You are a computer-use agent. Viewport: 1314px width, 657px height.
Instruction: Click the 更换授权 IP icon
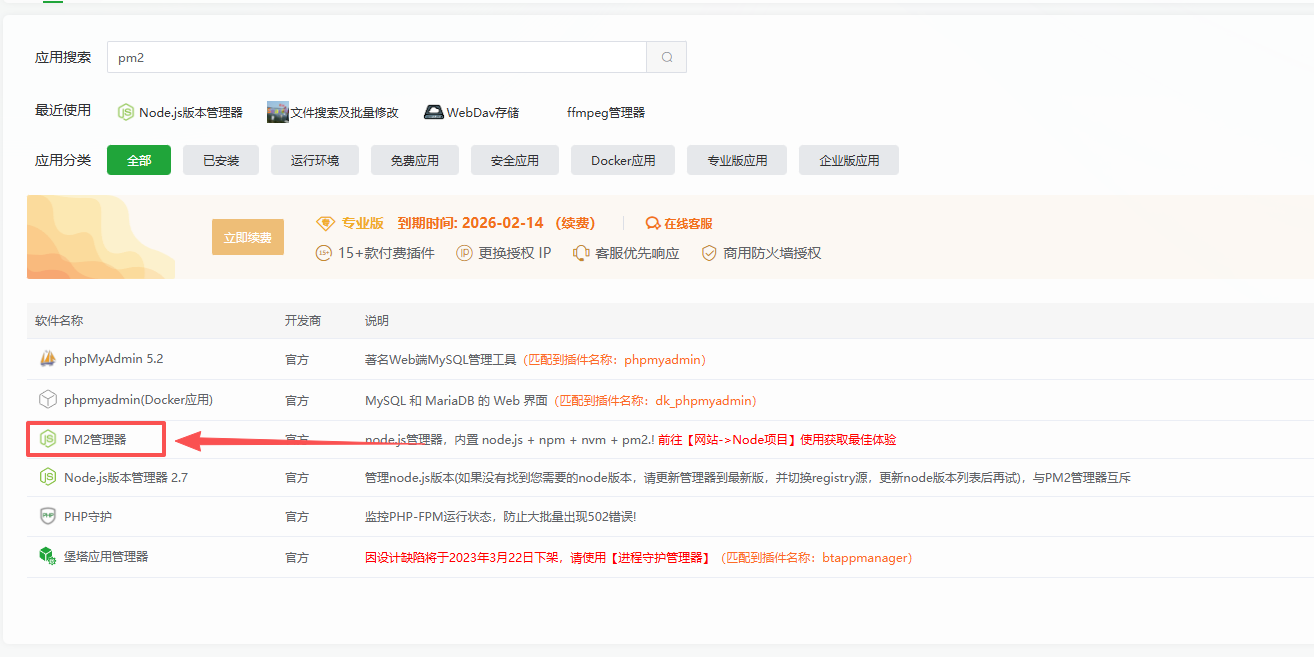[x=464, y=253]
